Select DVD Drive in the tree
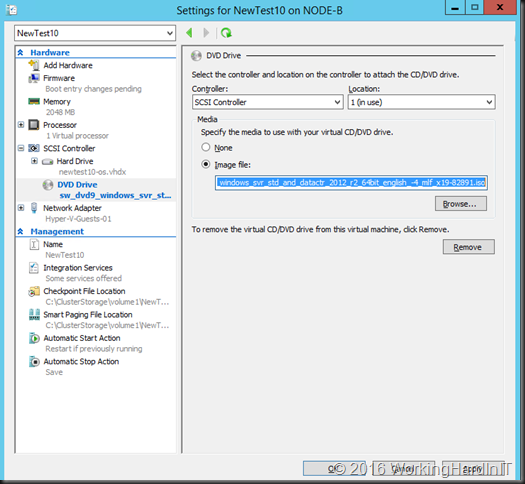The height and width of the screenshot is (484, 525). [x=77, y=185]
